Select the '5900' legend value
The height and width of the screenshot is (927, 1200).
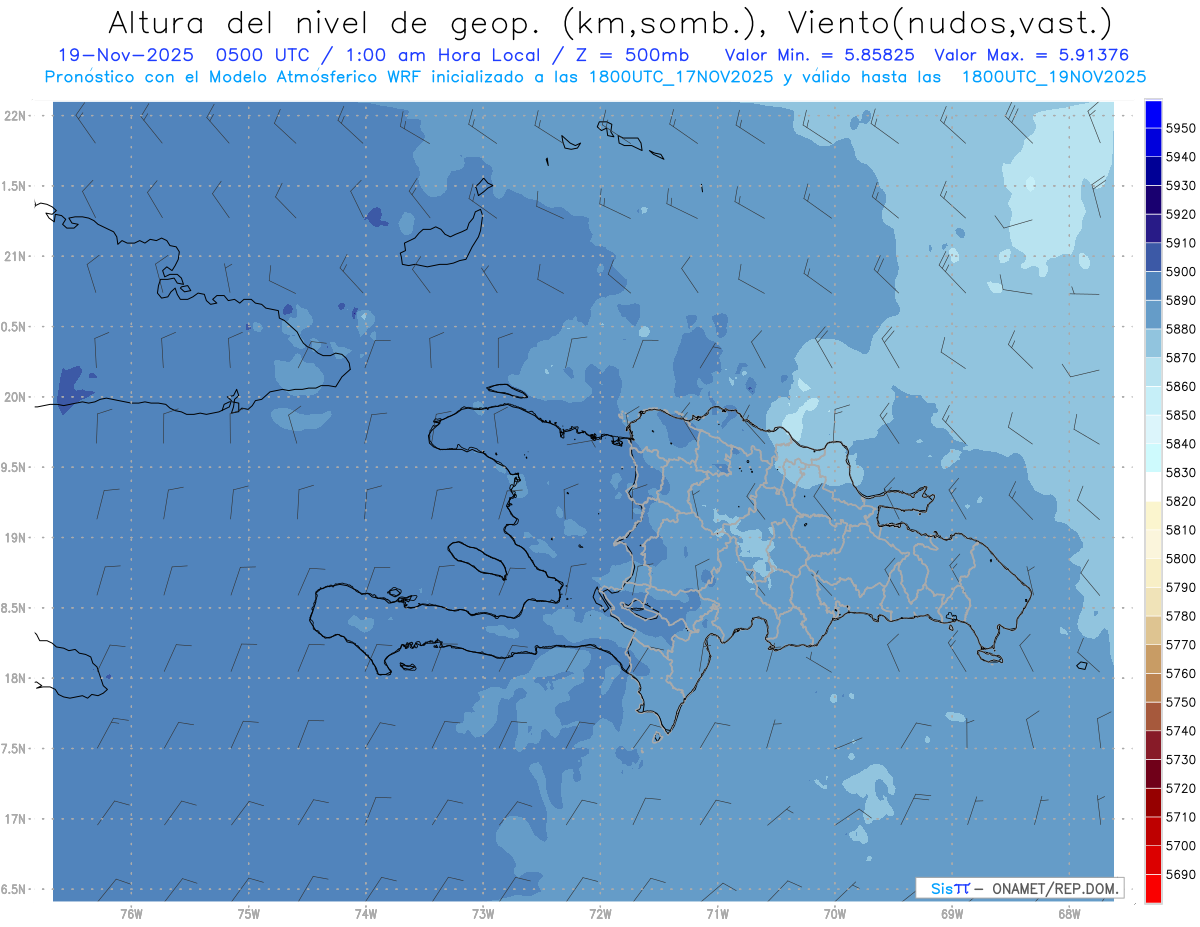click(x=1181, y=271)
